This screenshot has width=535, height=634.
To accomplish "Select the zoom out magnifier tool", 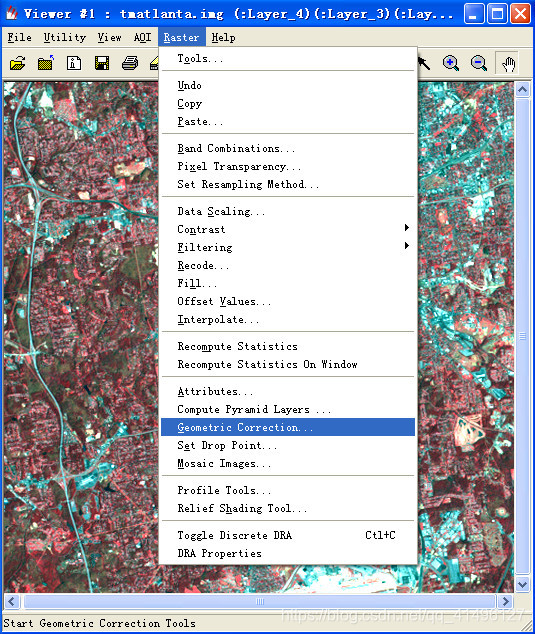I will 479,63.
